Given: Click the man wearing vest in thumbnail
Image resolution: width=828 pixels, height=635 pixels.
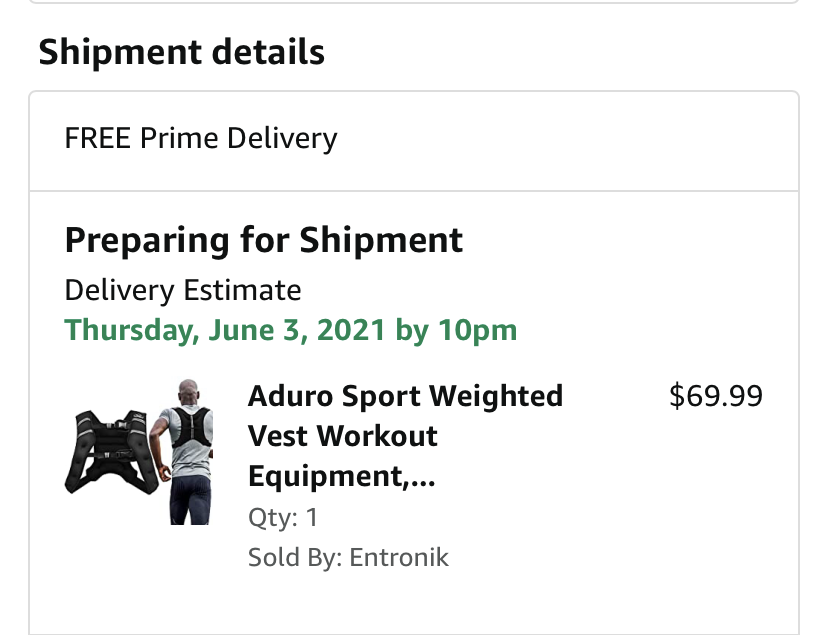Looking at the screenshot, I should (183, 452).
